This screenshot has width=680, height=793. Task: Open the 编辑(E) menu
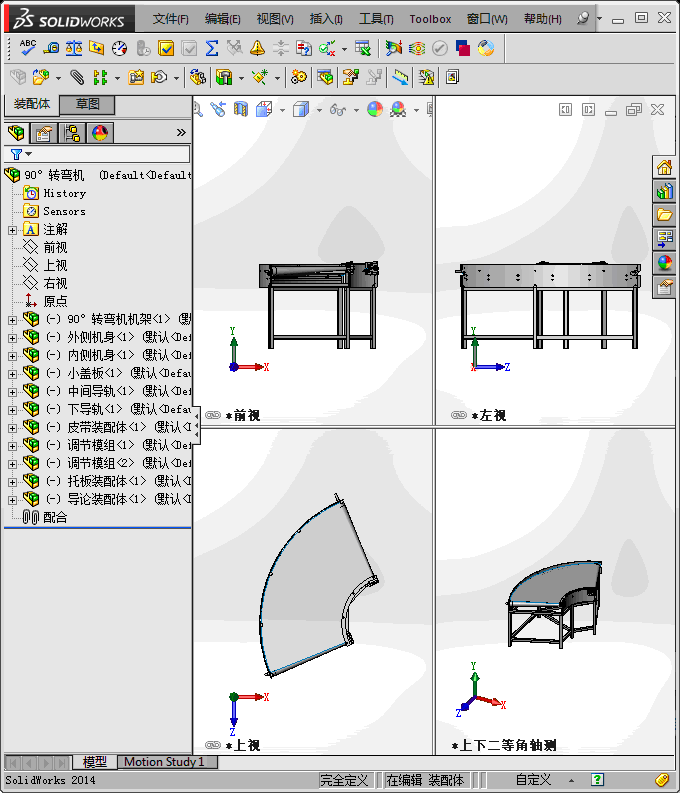pos(222,19)
